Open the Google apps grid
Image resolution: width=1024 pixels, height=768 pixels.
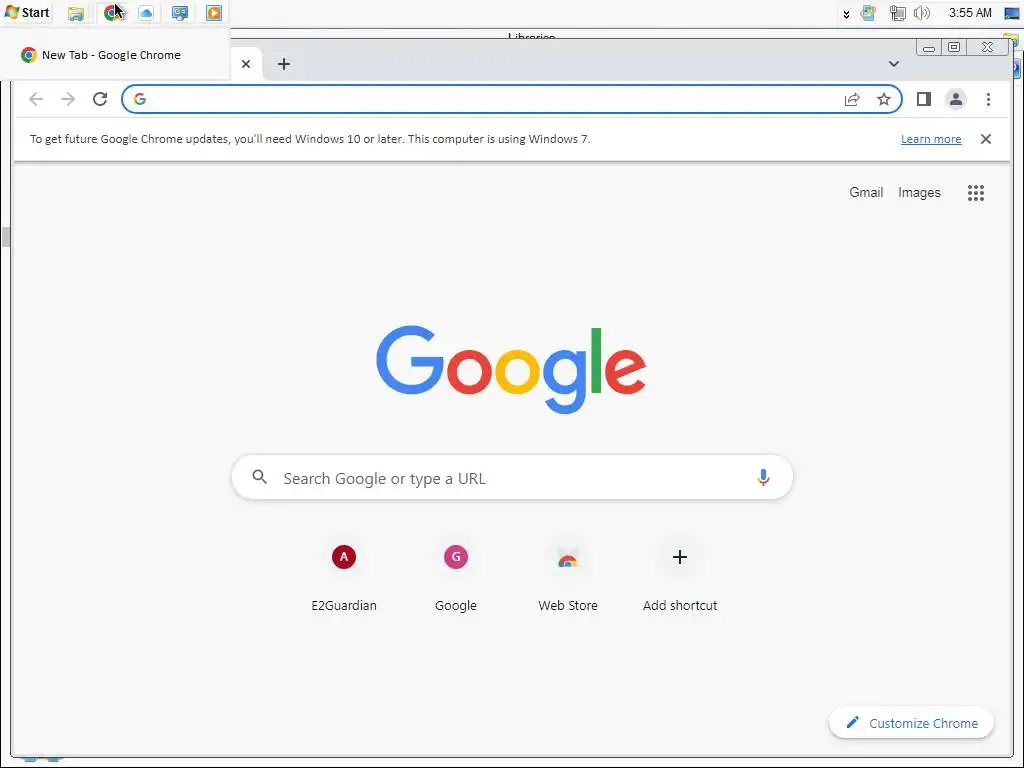pyautogui.click(x=976, y=193)
